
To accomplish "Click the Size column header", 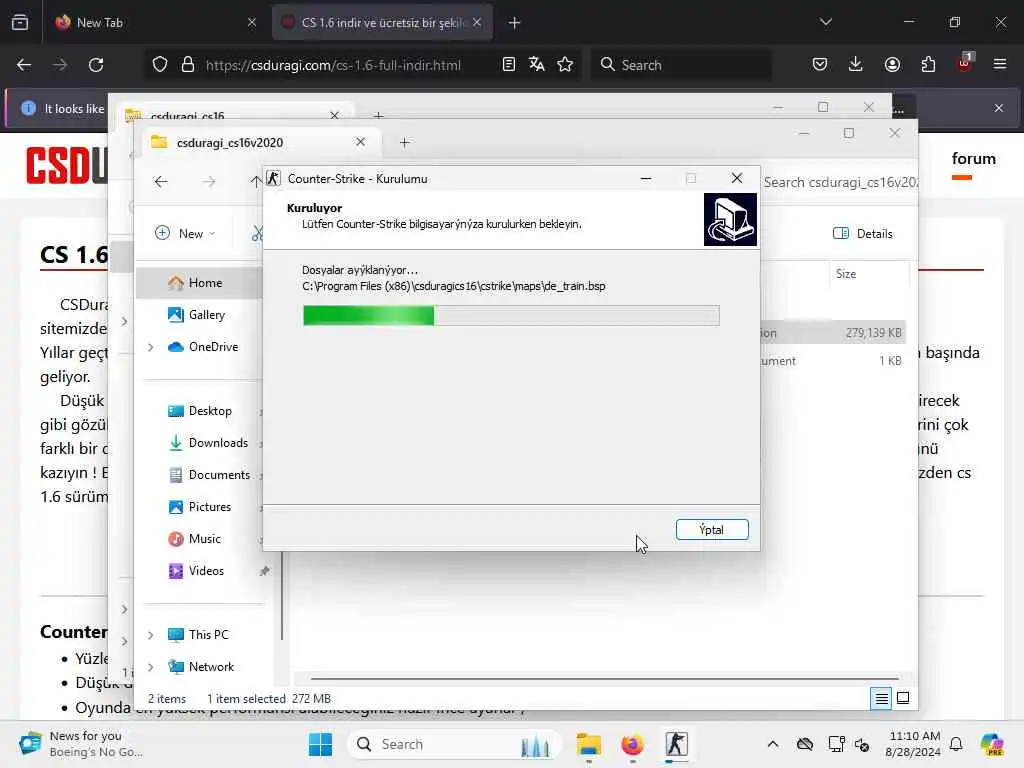I will [x=846, y=274].
